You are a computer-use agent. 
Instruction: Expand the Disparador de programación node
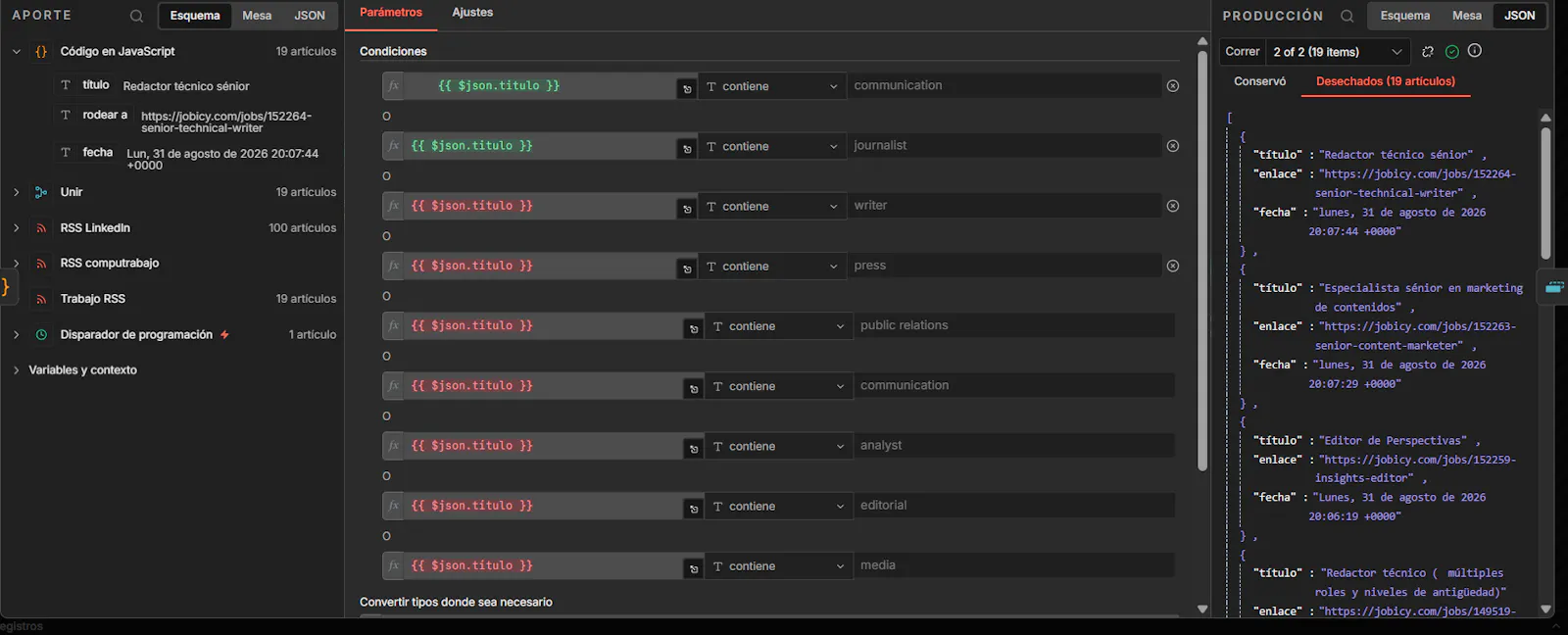point(16,334)
